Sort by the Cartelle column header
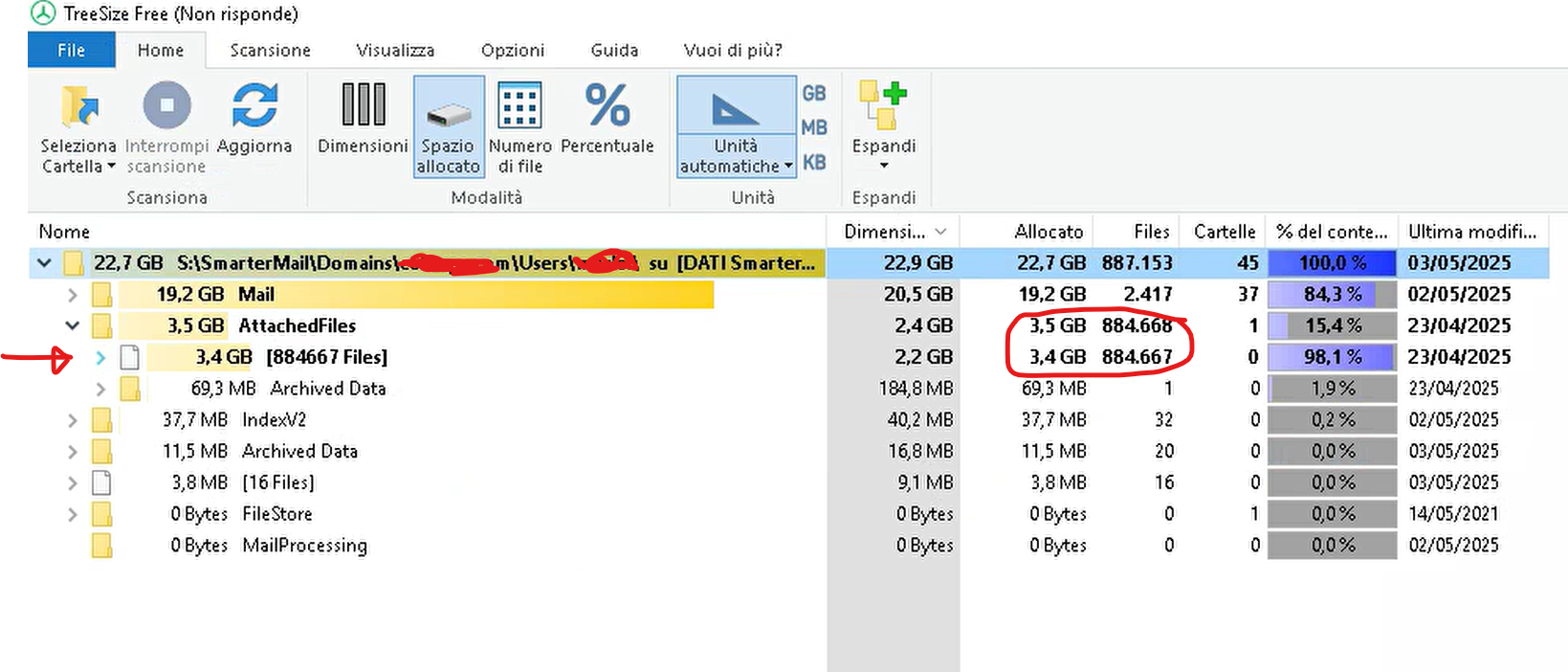 (1223, 232)
